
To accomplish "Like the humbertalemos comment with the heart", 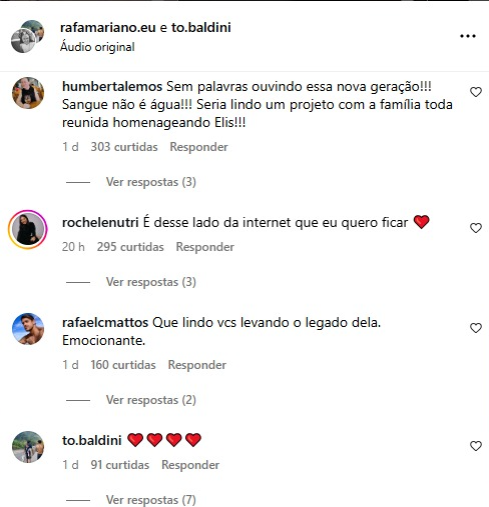I will [x=476, y=92].
